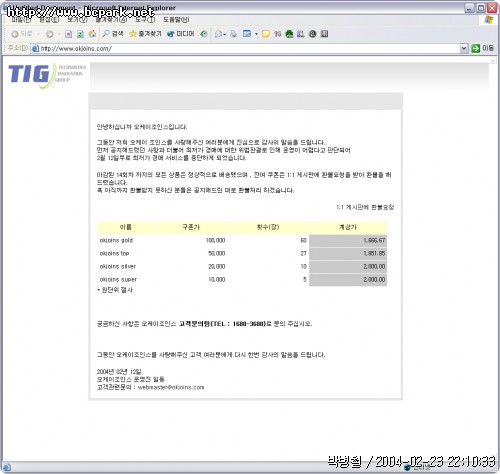Stop loading with the red X icon

click(68, 34)
